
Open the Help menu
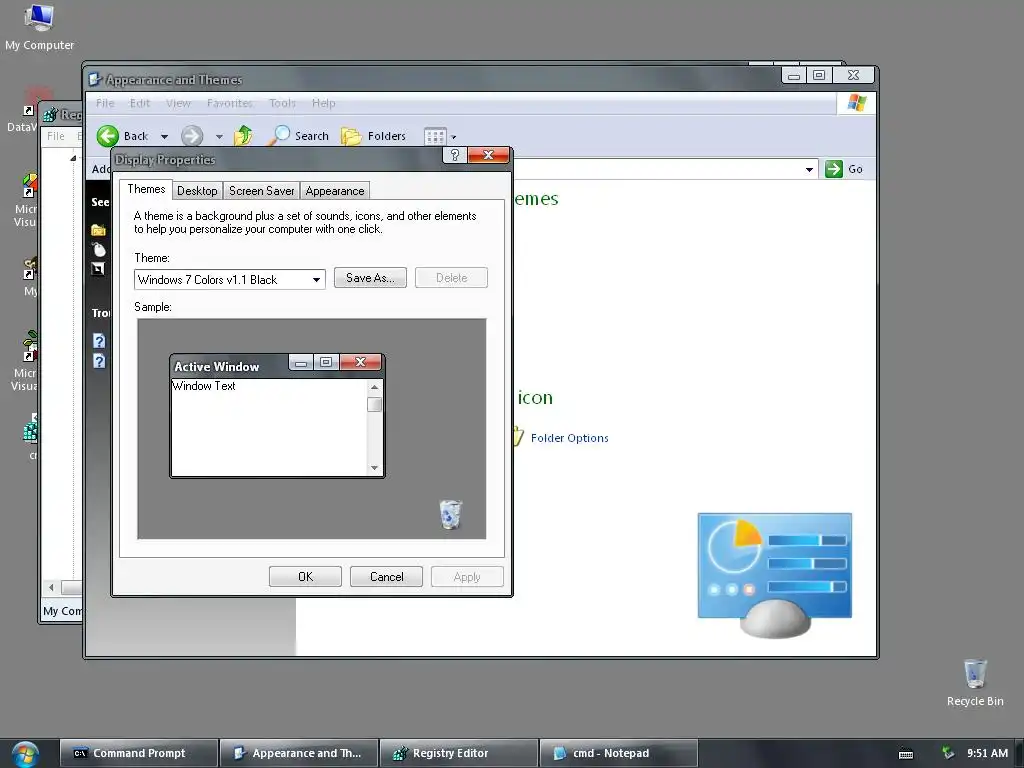[x=323, y=103]
